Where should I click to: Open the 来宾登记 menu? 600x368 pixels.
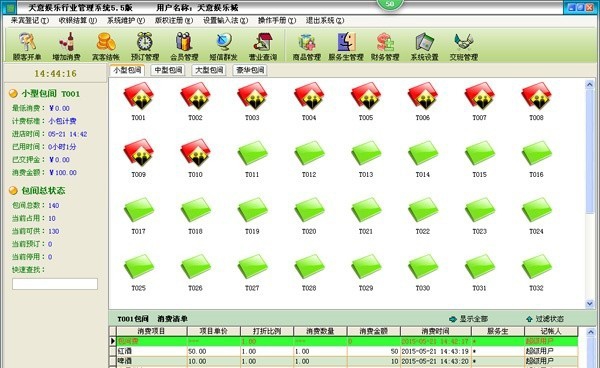(x=30, y=21)
